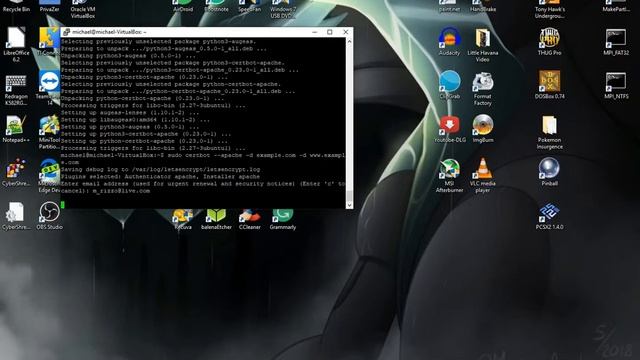Click the terminal scrollbar up arrow

[349, 41]
